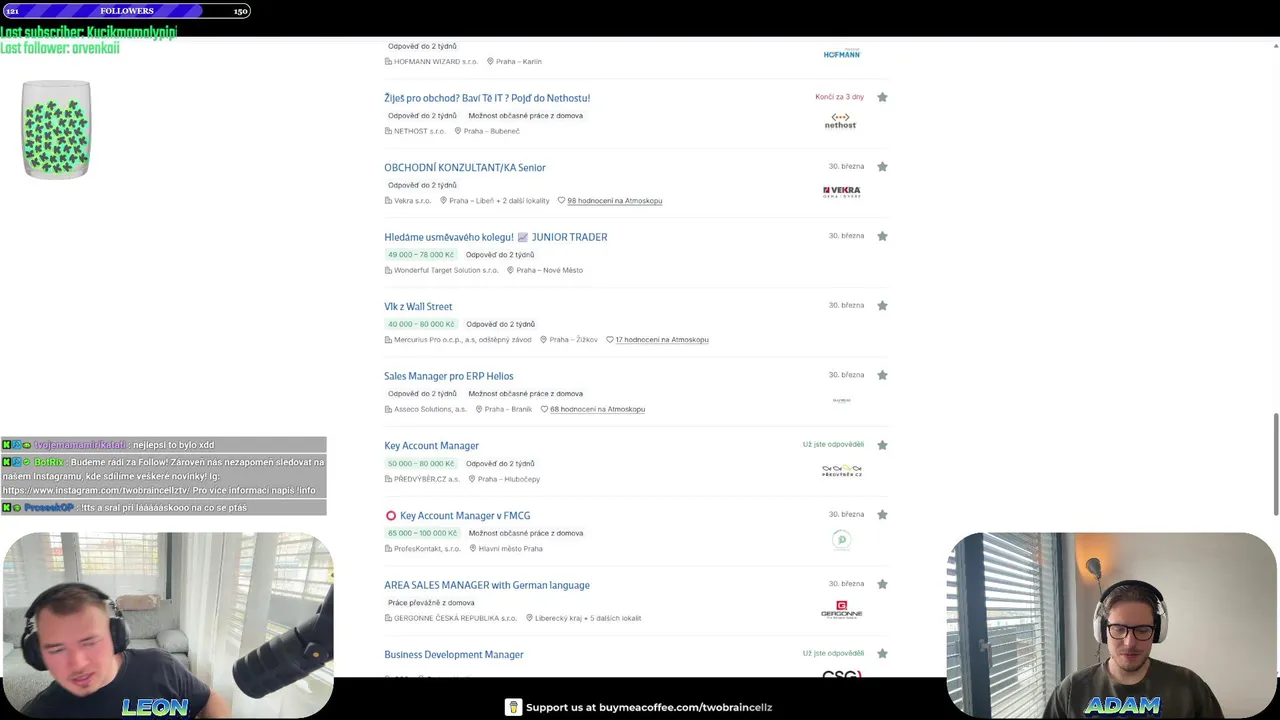The height and width of the screenshot is (720, 1280).
Task: Click the red circle icon before FMCG title
Action: click(391, 516)
